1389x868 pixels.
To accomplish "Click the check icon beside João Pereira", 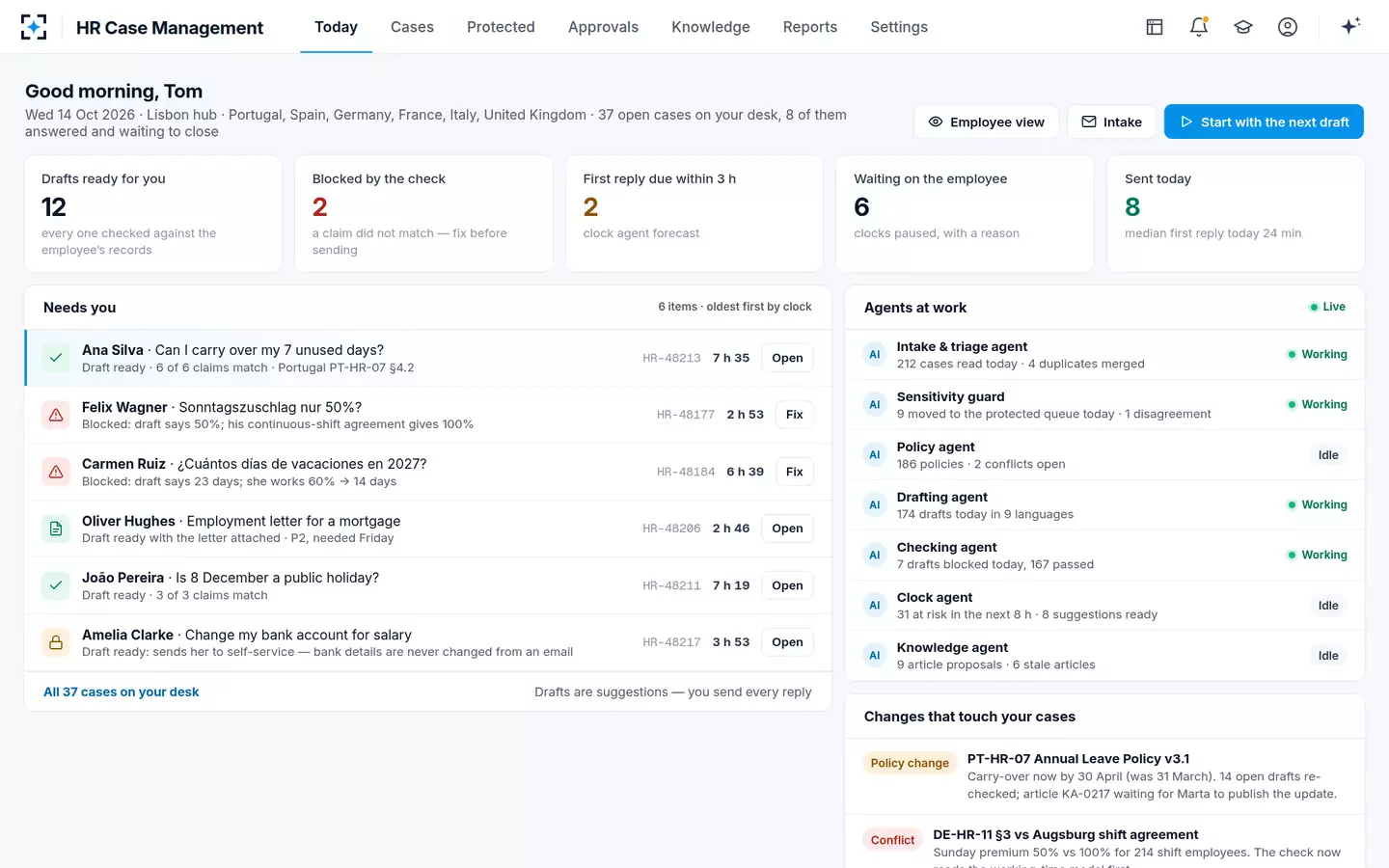I will (56, 585).
